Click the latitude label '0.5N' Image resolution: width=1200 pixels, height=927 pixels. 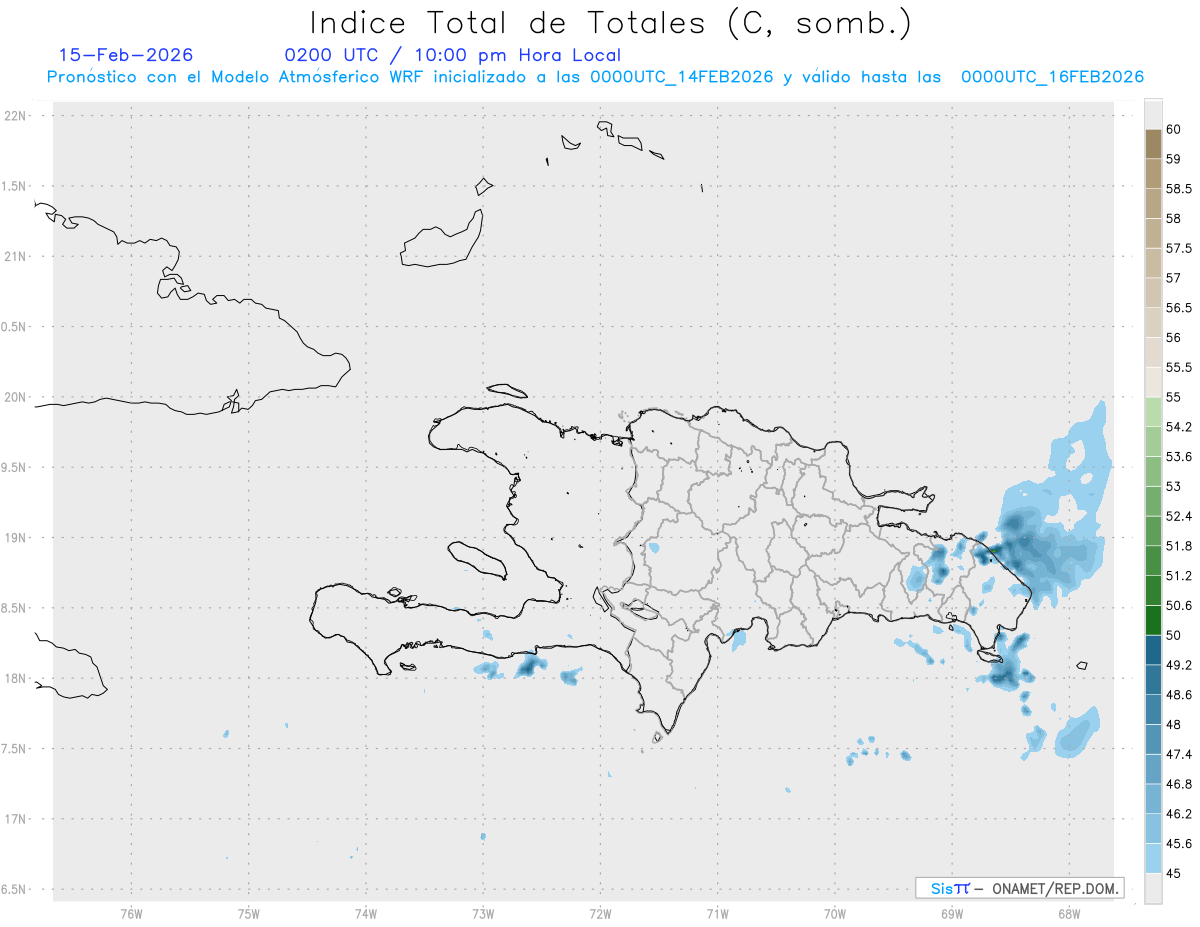pyautogui.click(x=15, y=327)
